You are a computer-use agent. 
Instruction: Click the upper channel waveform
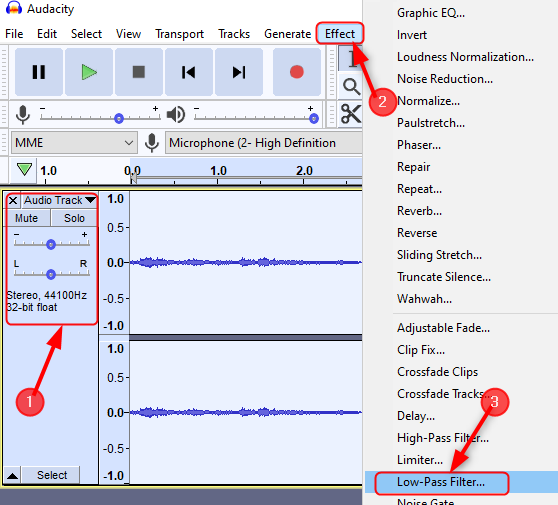pyautogui.click(x=246, y=263)
